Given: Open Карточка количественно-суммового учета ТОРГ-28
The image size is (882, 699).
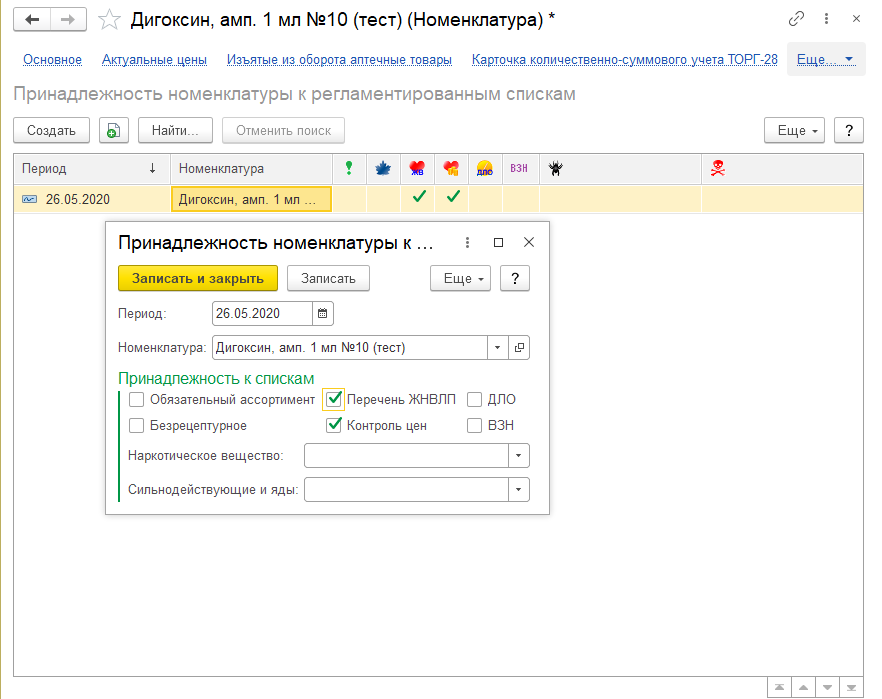Looking at the screenshot, I should click(624, 60).
